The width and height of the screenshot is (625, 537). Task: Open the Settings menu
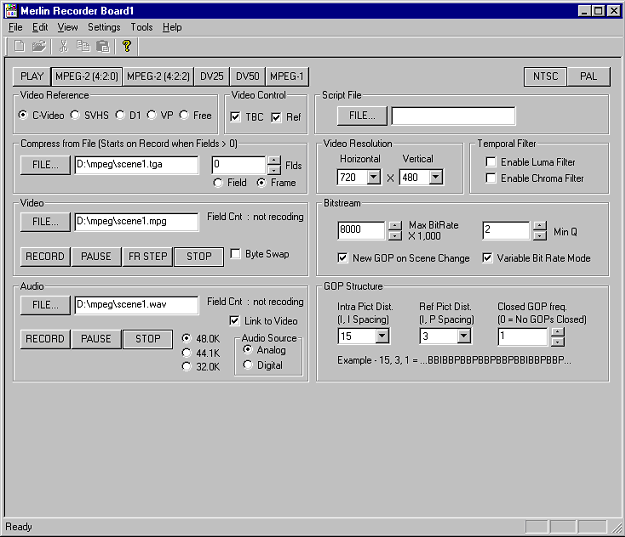coord(104,27)
